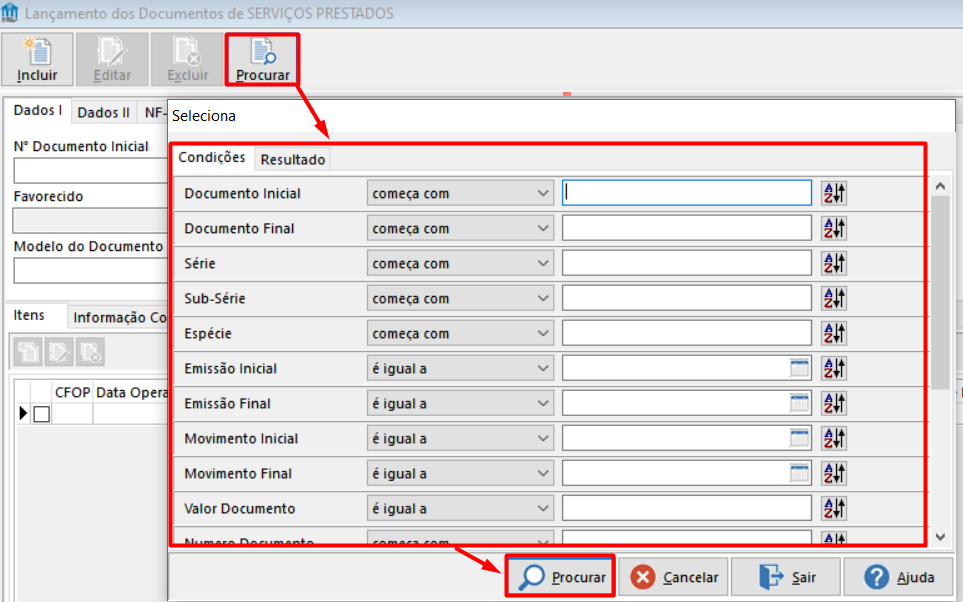Open condition dropdown for Espécie
The image size is (963, 602).
tap(460, 334)
